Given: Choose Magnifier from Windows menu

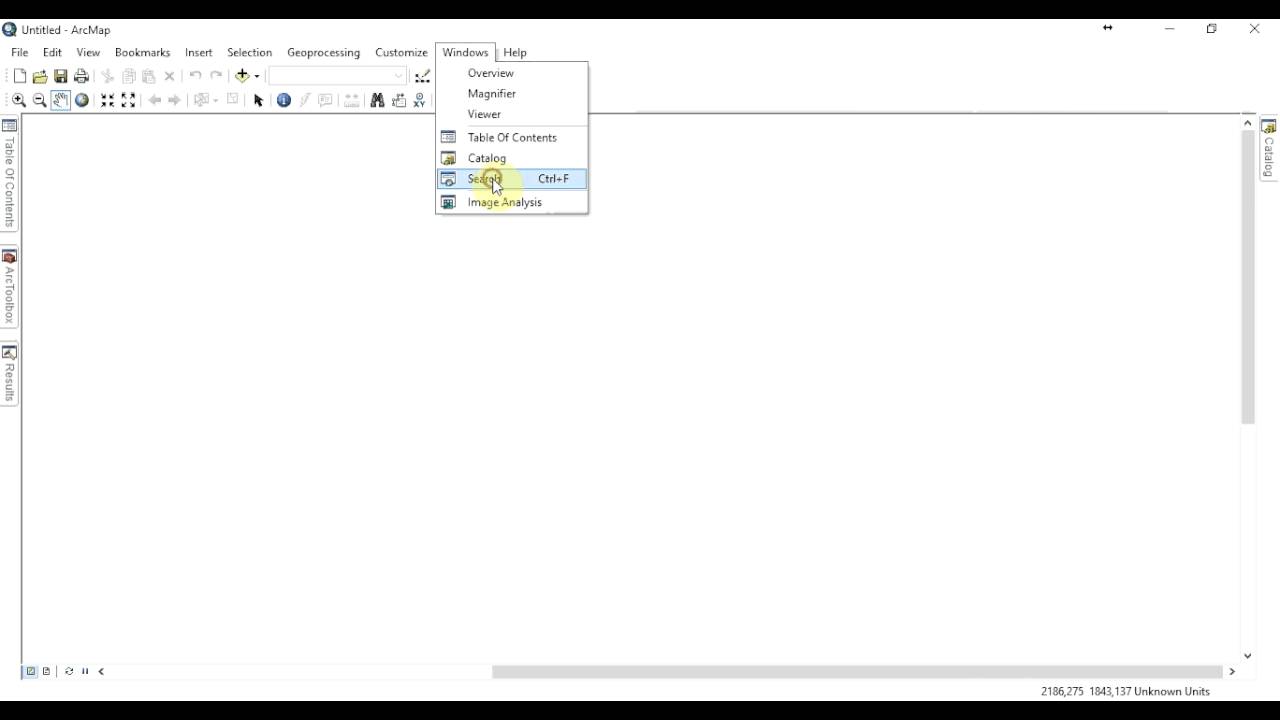Looking at the screenshot, I should pyautogui.click(x=512, y=93).
